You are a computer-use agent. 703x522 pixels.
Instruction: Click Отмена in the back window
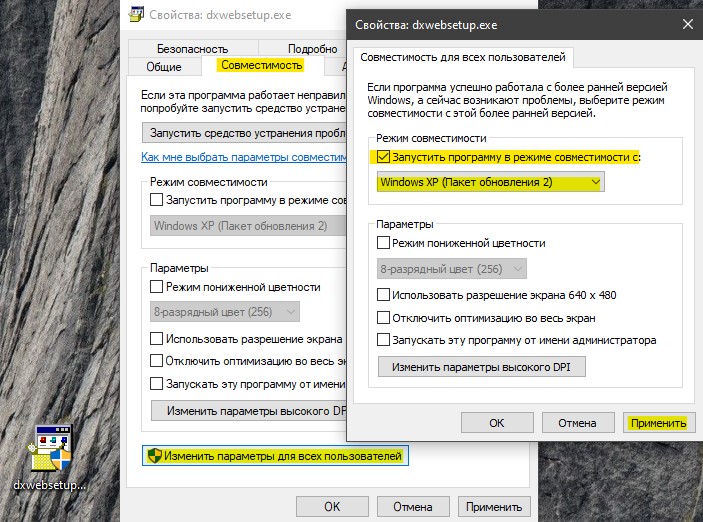(413, 506)
